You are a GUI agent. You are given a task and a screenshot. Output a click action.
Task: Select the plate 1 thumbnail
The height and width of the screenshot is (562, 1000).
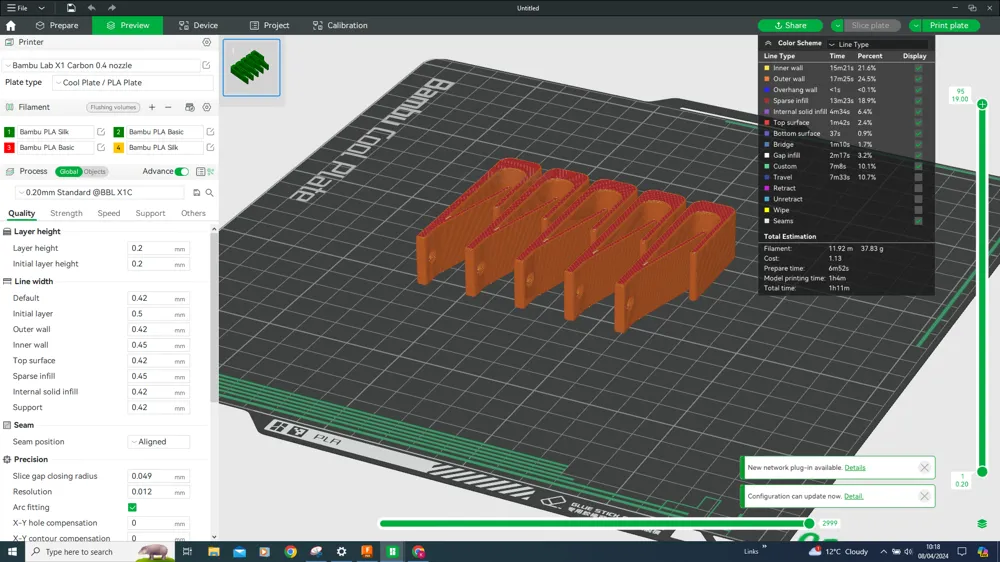251,68
